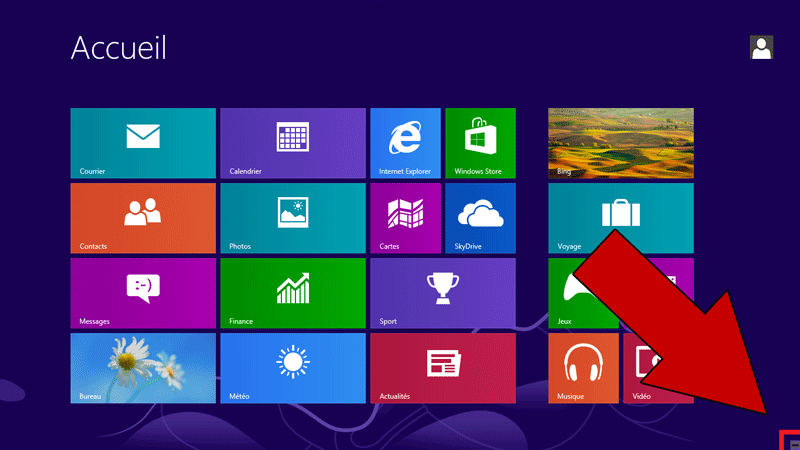Open the SkyDrive cloud tile
The image size is (800, 450).
(x=479, y=218)
